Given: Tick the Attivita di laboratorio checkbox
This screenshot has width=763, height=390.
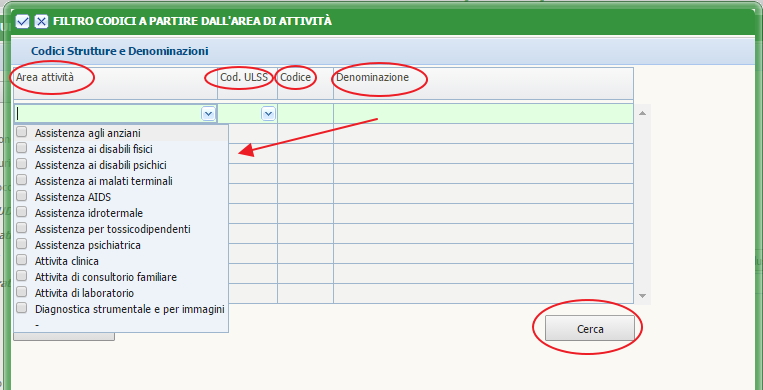Looking at the screenshot, I should click(21, 292).
